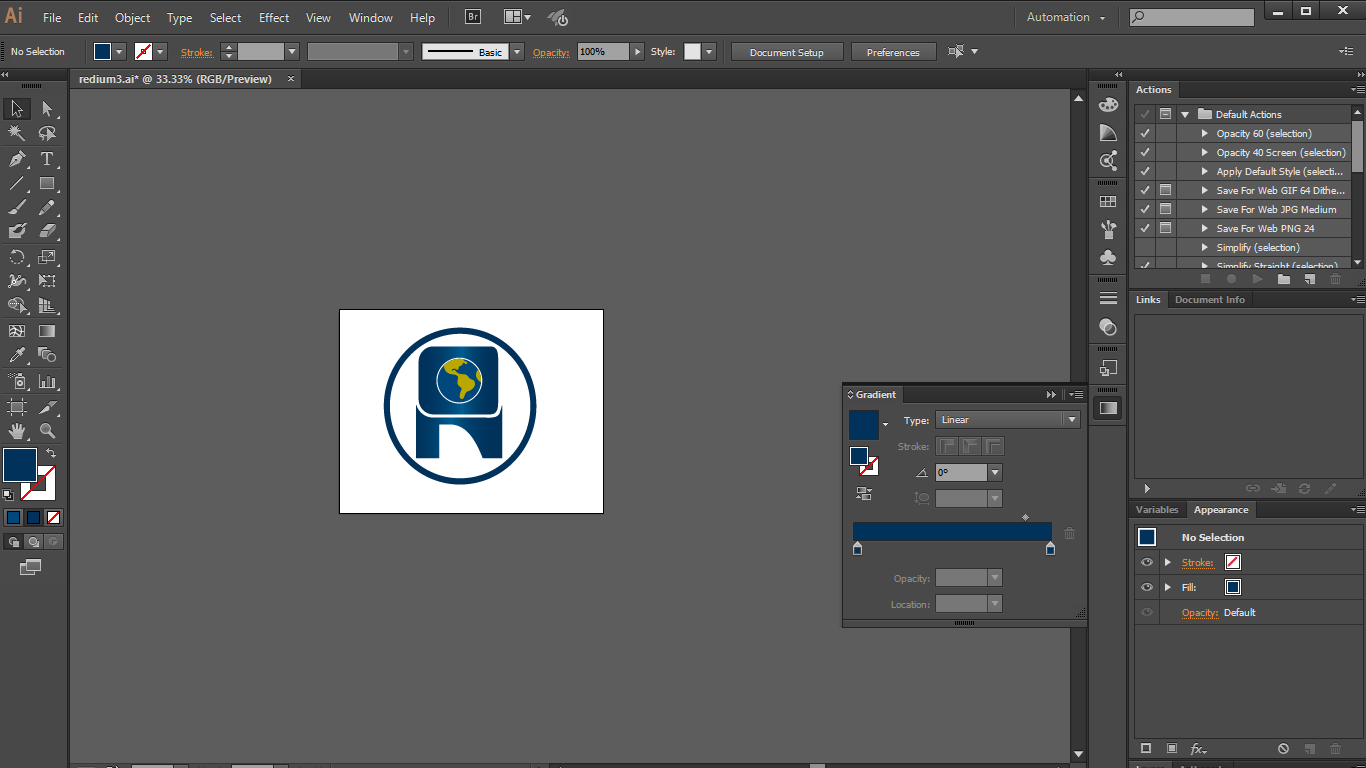
Task: Select the Lasso tool
Action: (47, 133)
